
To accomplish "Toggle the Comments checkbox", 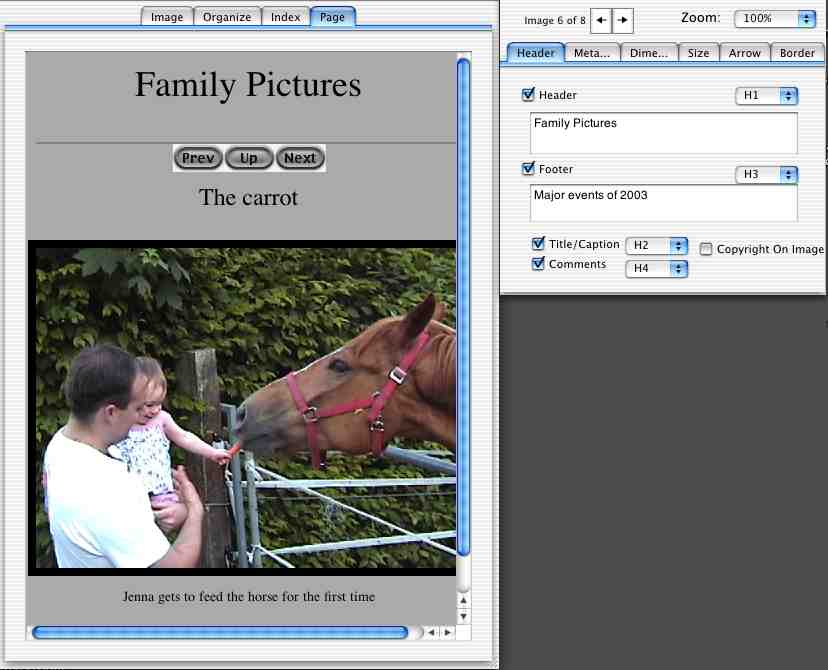I will click(538, 264).
